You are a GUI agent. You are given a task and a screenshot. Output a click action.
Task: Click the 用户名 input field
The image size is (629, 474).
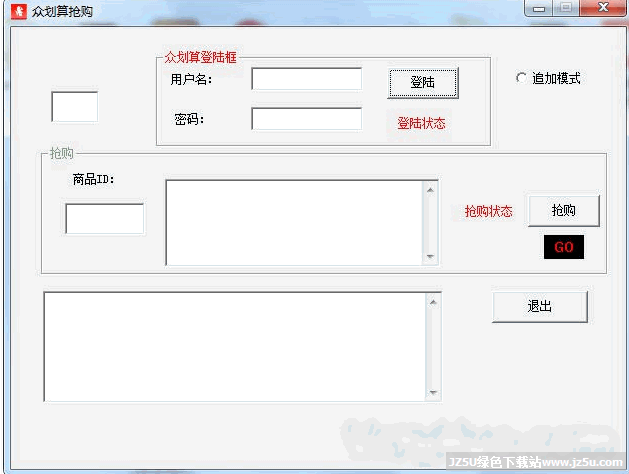point(306,79)
